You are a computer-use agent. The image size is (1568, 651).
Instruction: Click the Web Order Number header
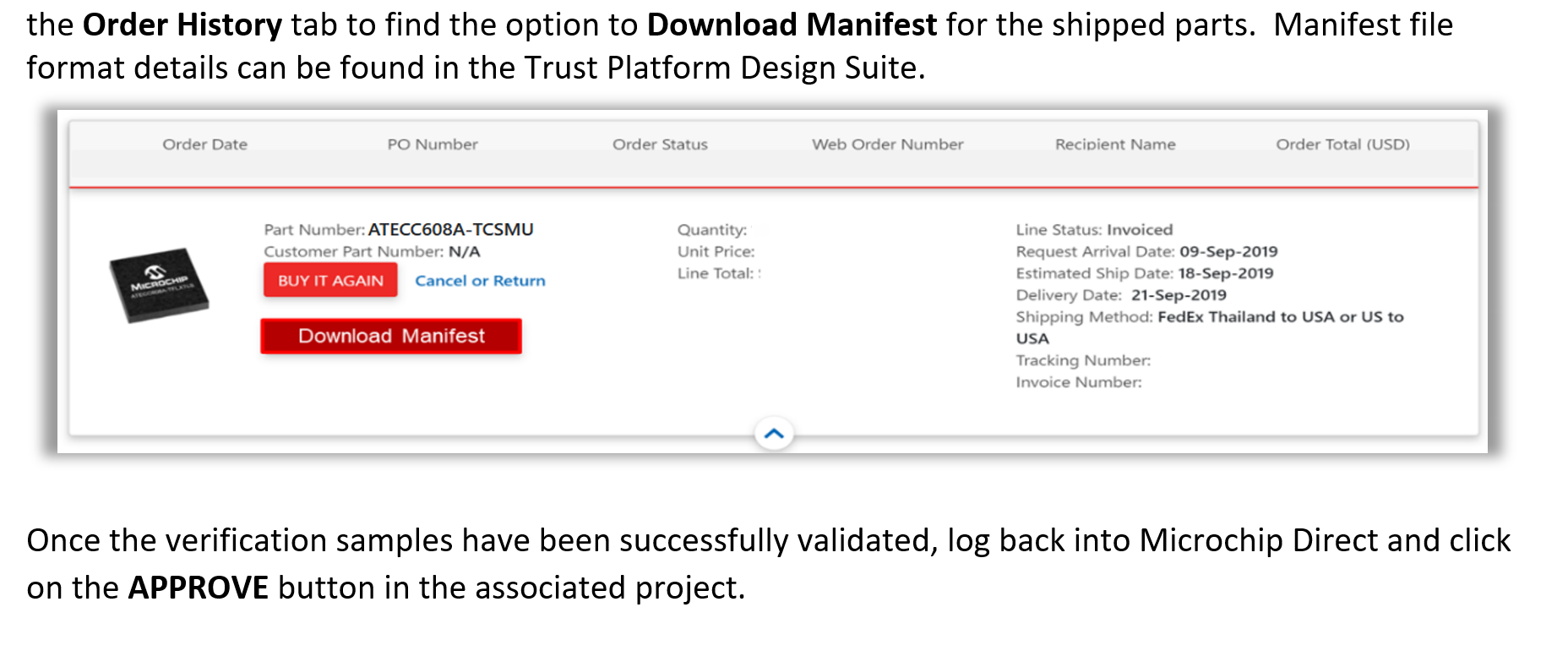pos(888,144)
